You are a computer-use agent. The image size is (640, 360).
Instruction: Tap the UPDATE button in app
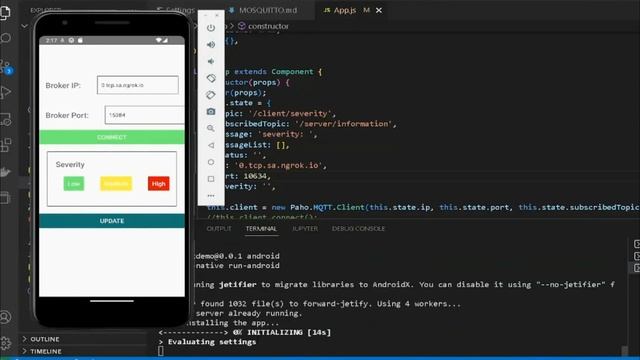112,221
